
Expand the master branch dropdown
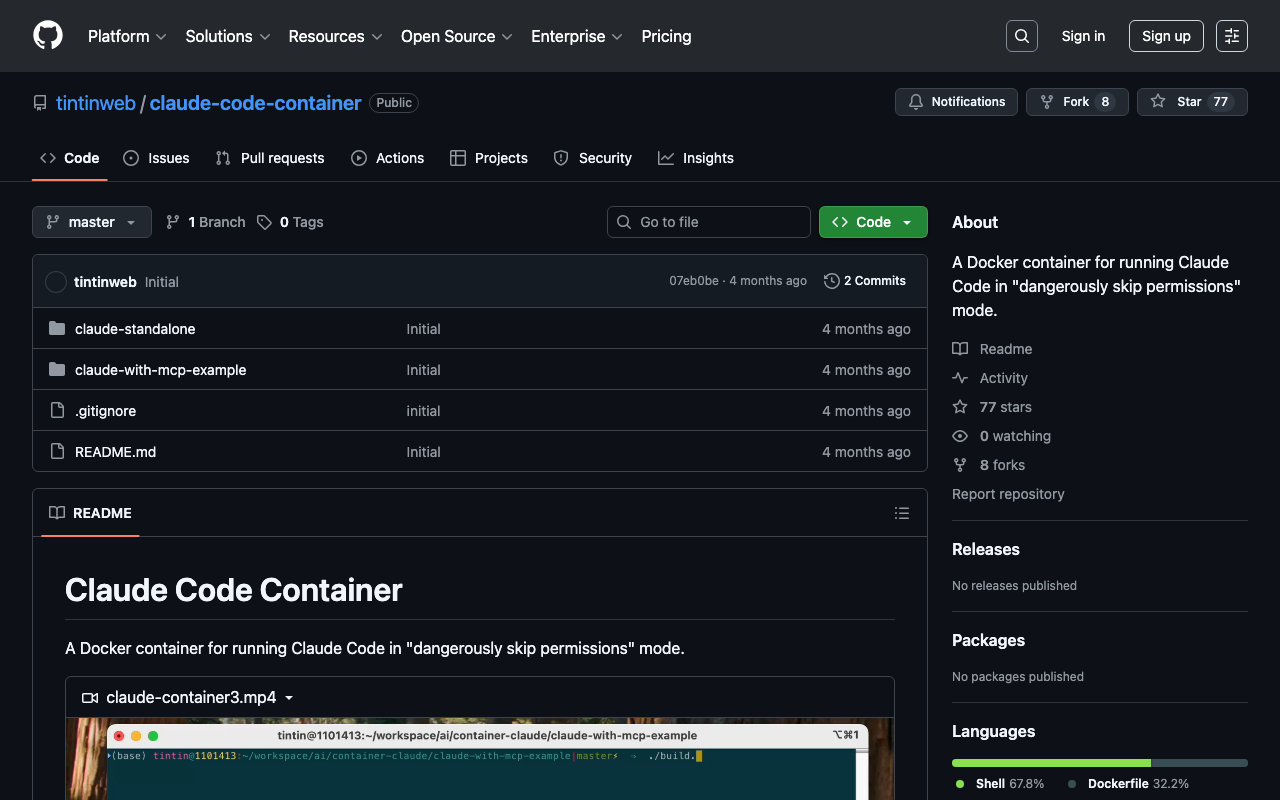pos(92,222)
